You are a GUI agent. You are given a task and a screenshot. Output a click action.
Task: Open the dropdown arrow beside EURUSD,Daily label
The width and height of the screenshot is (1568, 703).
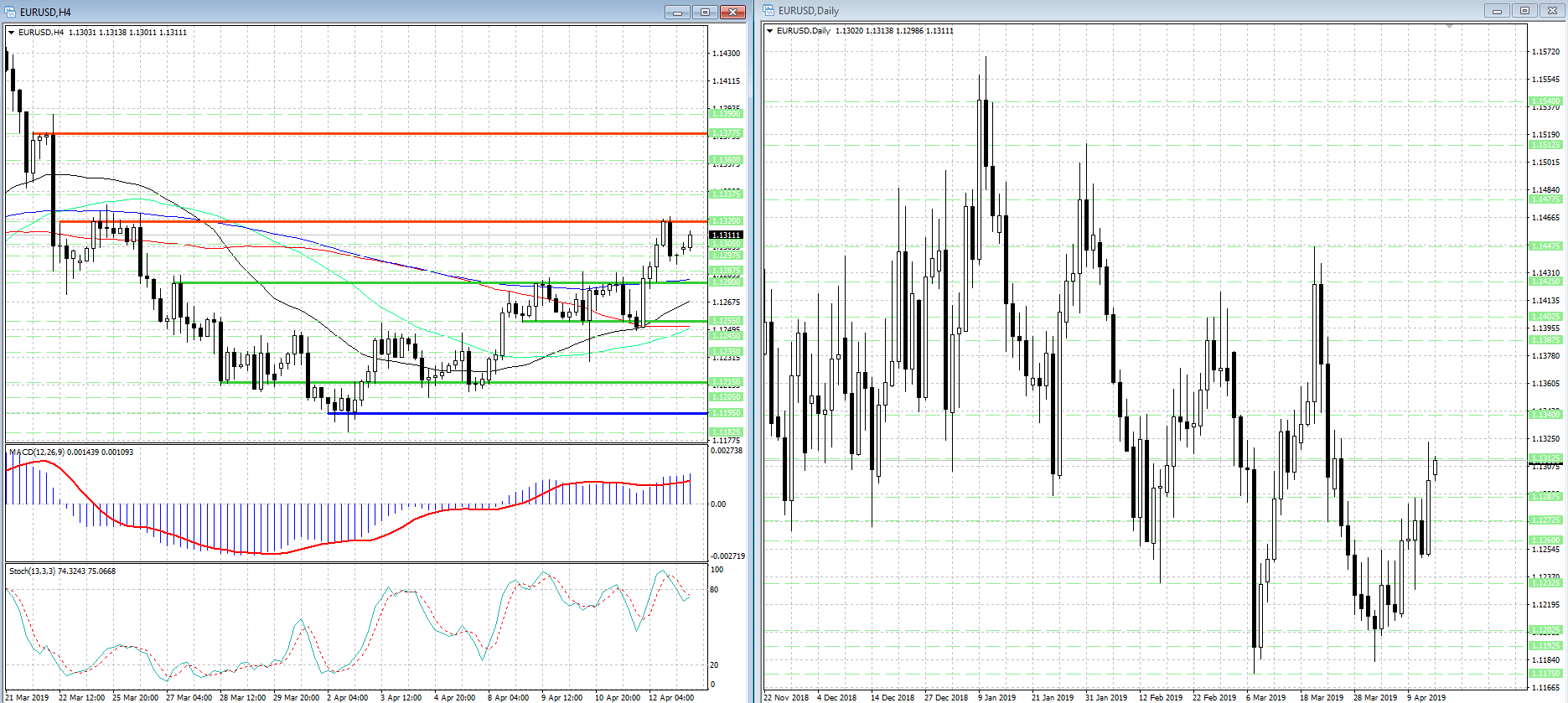[770, 31]
